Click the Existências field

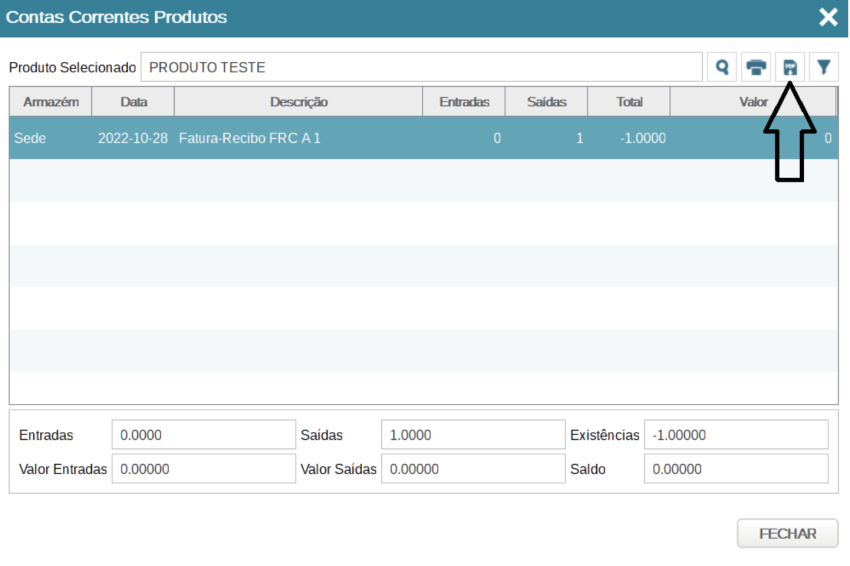click(736, 435)
